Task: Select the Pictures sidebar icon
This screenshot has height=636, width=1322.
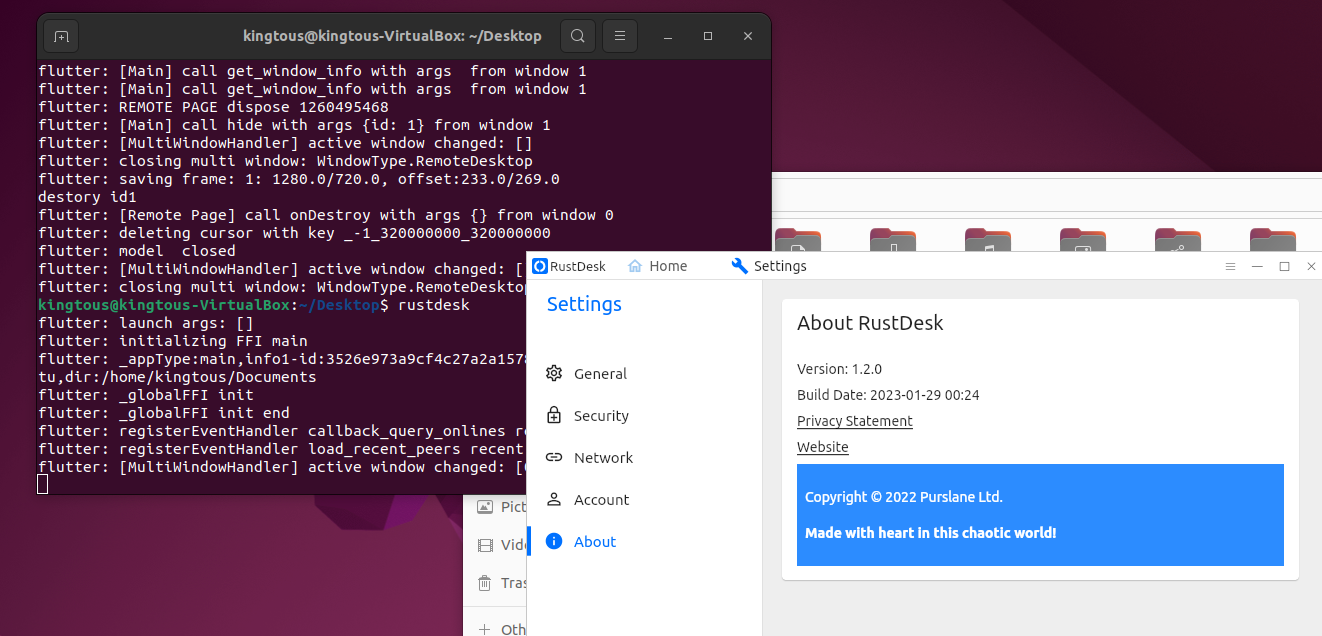Action: pos(487,506)
